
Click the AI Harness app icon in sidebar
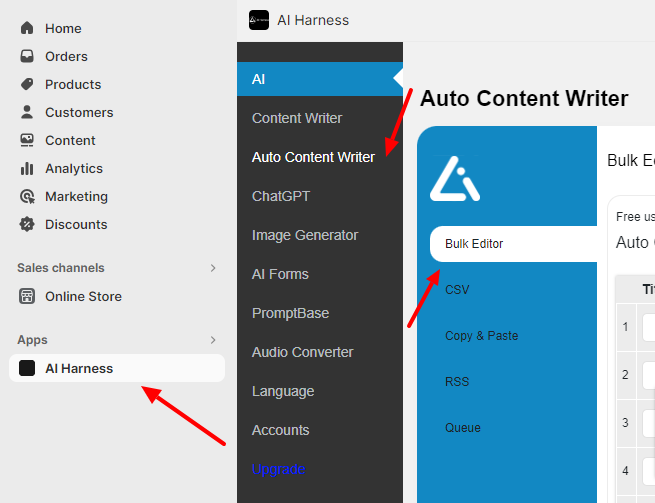(27, 368)
